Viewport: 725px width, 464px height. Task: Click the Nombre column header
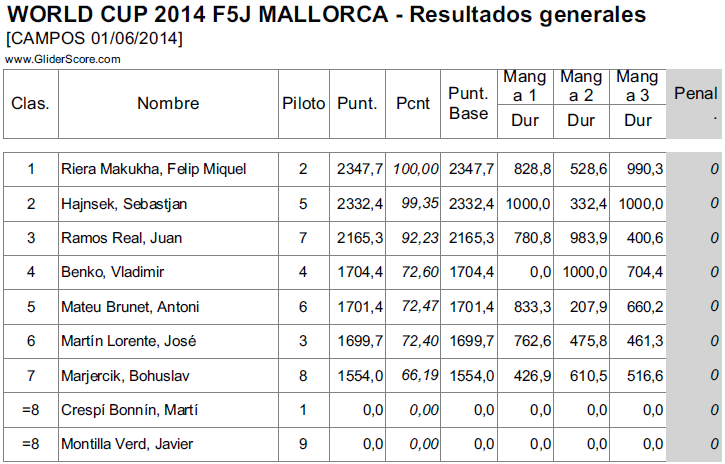click(x=168, y=103)
